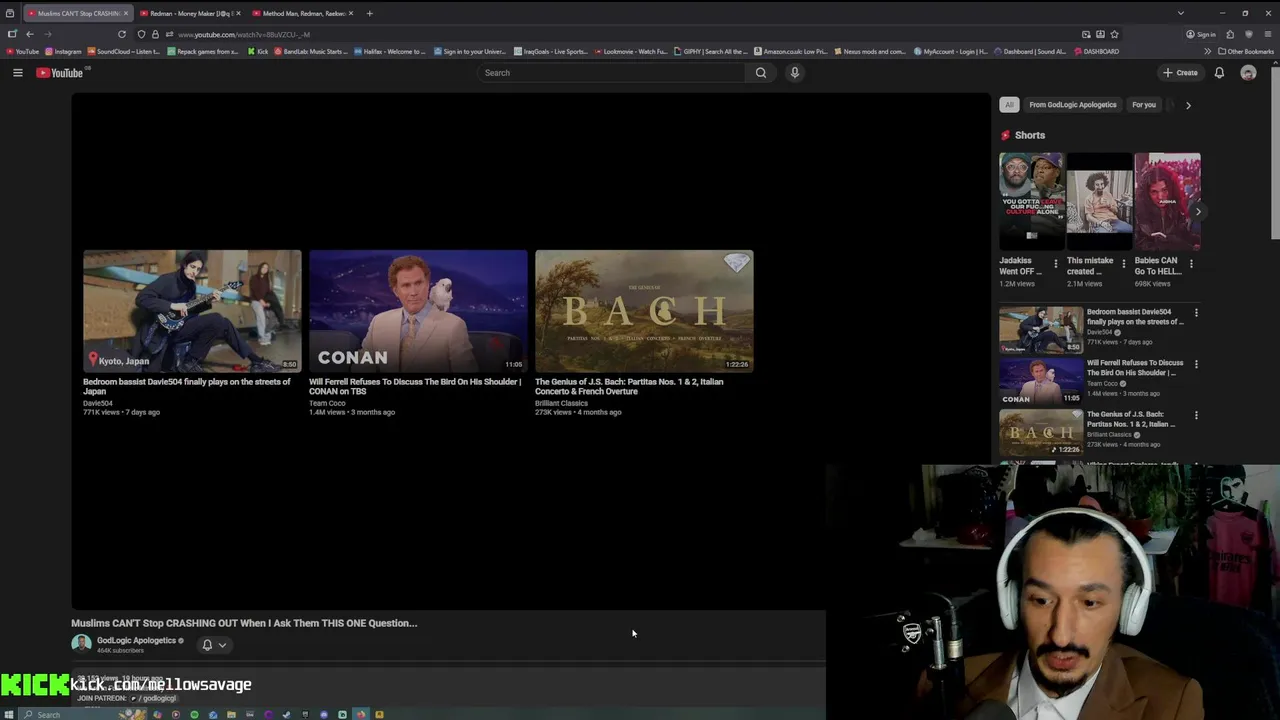Open options for sidebar Will Ferrell video

click(1196, 364)
